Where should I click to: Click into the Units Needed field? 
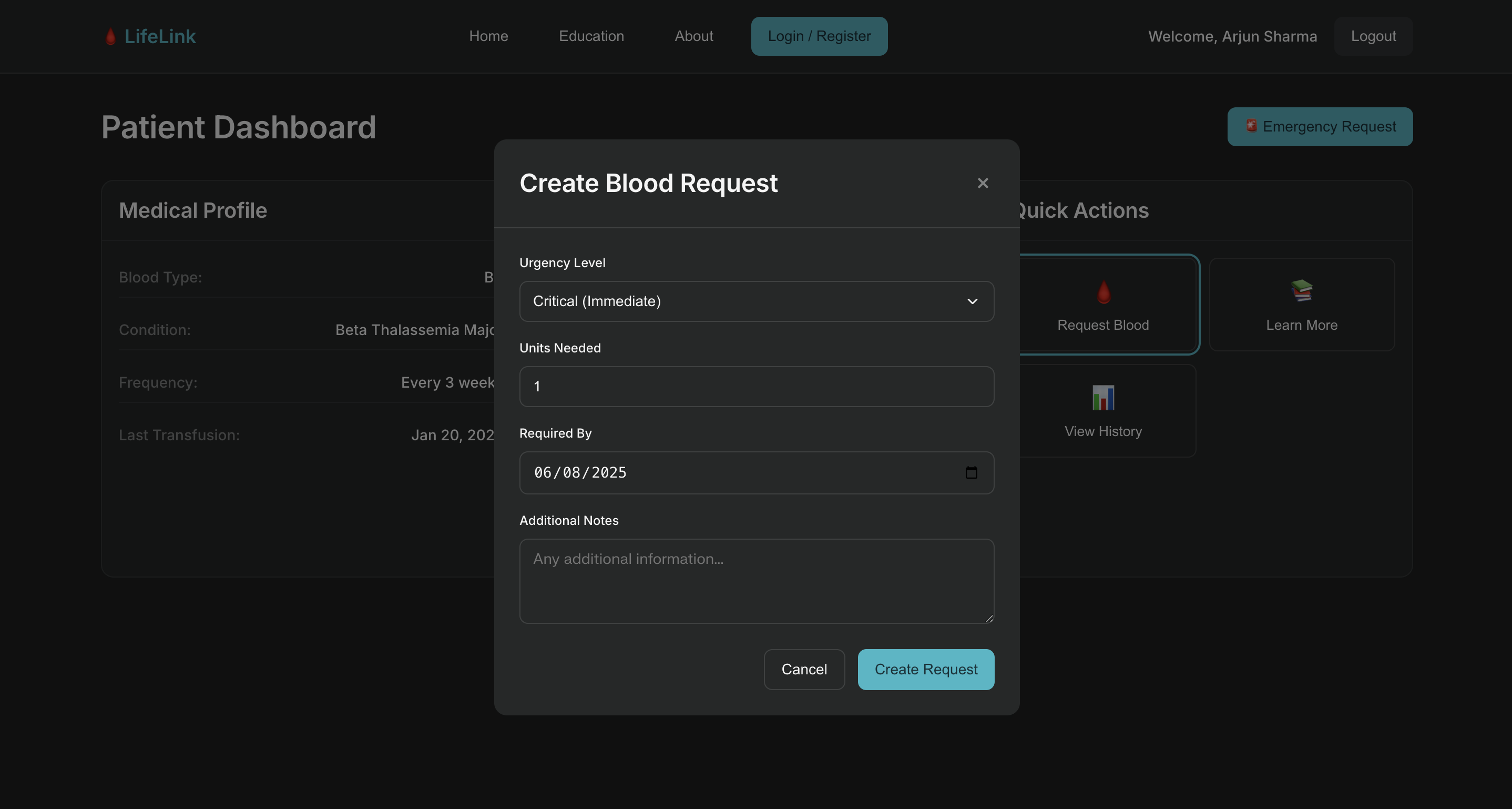tap(756, 386)
